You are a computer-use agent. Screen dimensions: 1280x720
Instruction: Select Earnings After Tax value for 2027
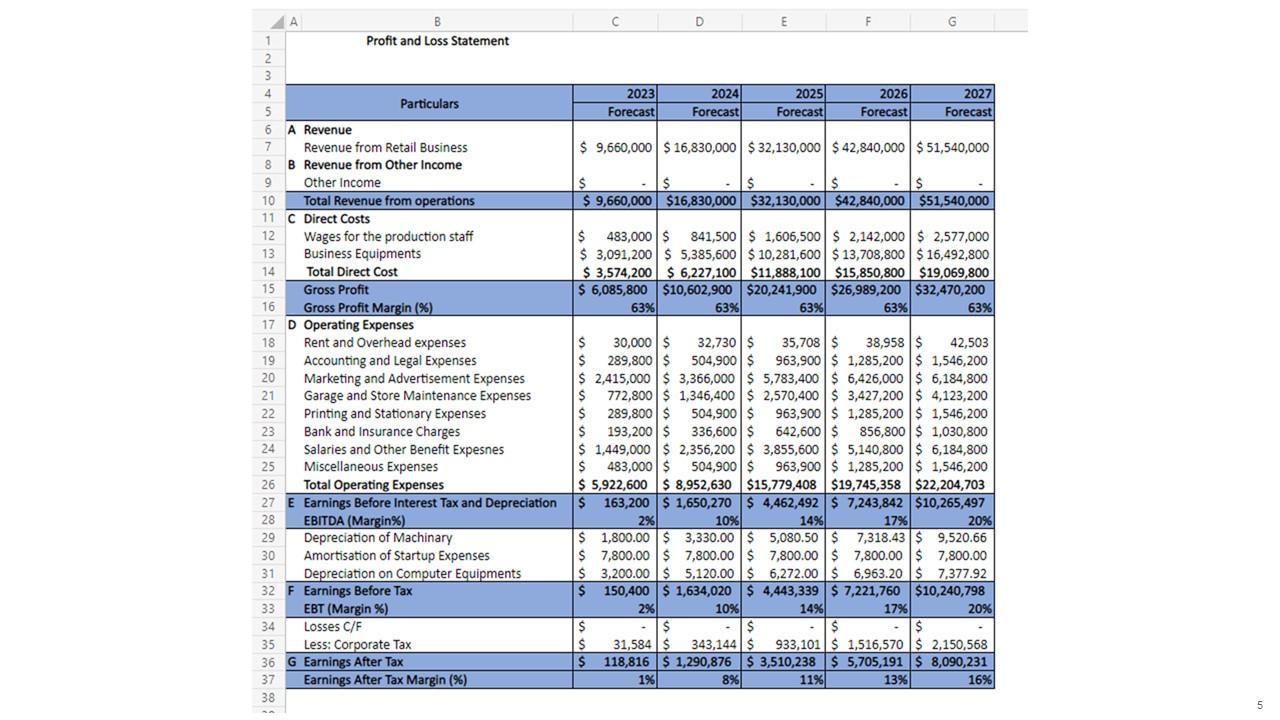click(x=951, y=662)
